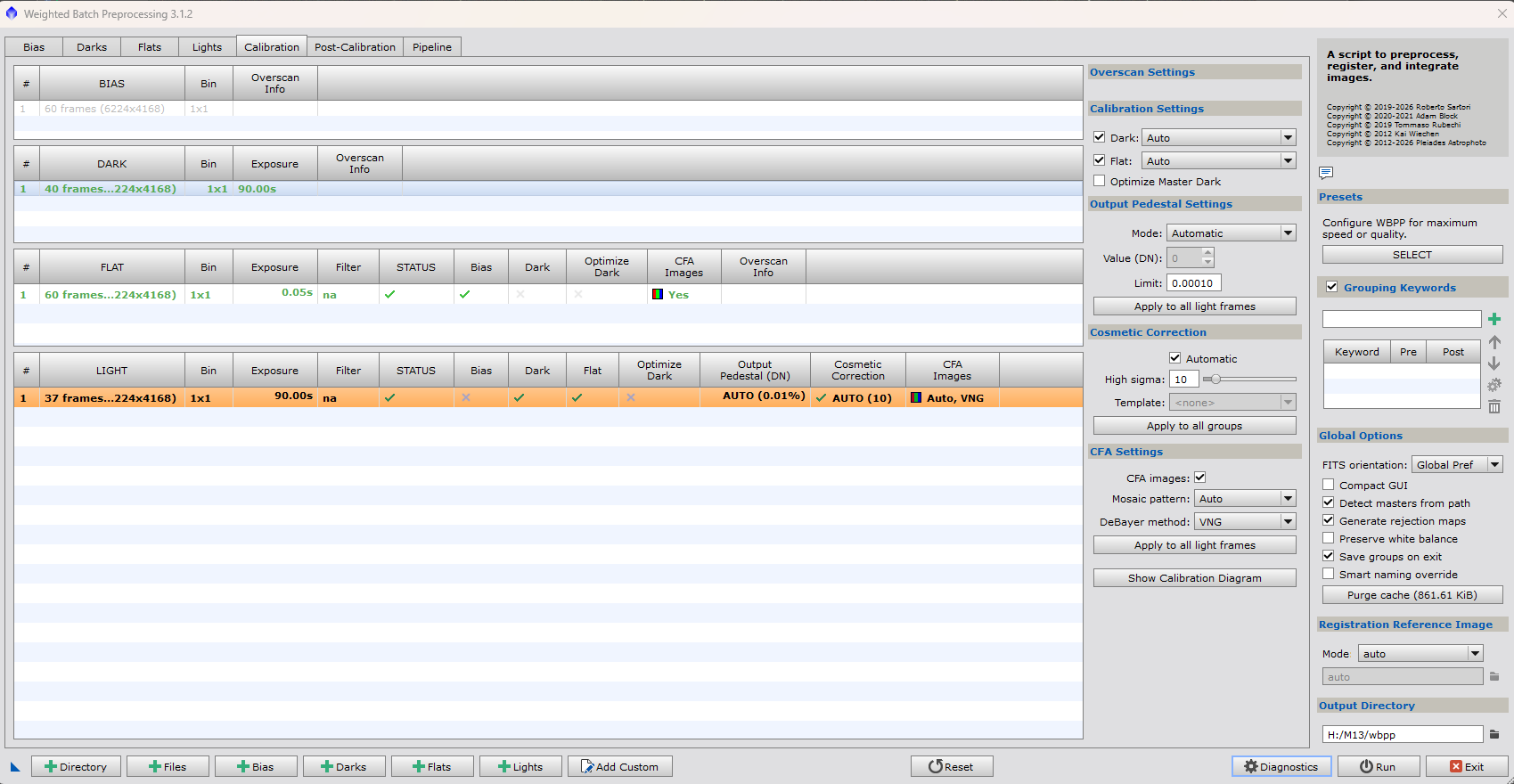This screenshot has width=1514, height=784.
Task: Click the pedestal Limit input field
Action: 1193,282
